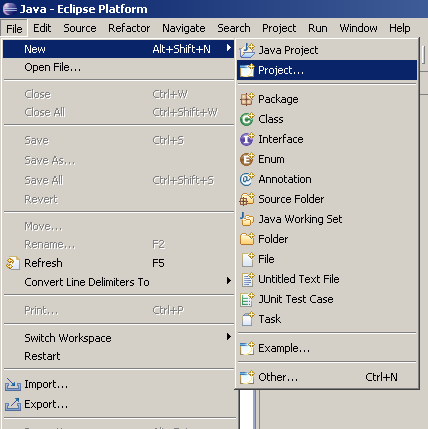Choose the Interface icon
This screenshot has height=429, width=428.
click(247, 139)
